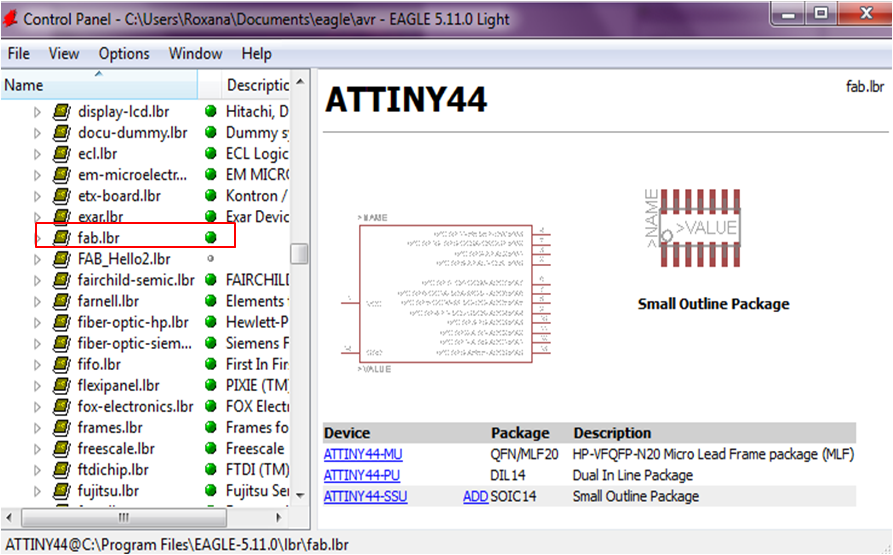Open the ATTINY44-SSU device link
This screenshot has width=893, height=555.
[365, 496]
